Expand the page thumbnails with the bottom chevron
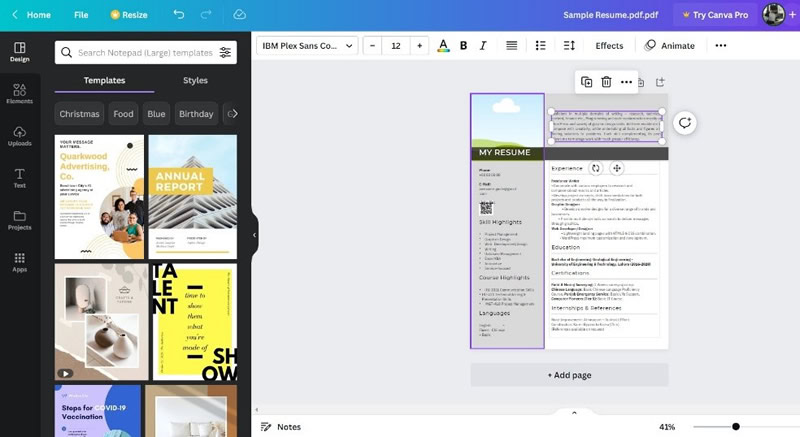The width and height of the screenshot is (800, 437). point(574,413)
